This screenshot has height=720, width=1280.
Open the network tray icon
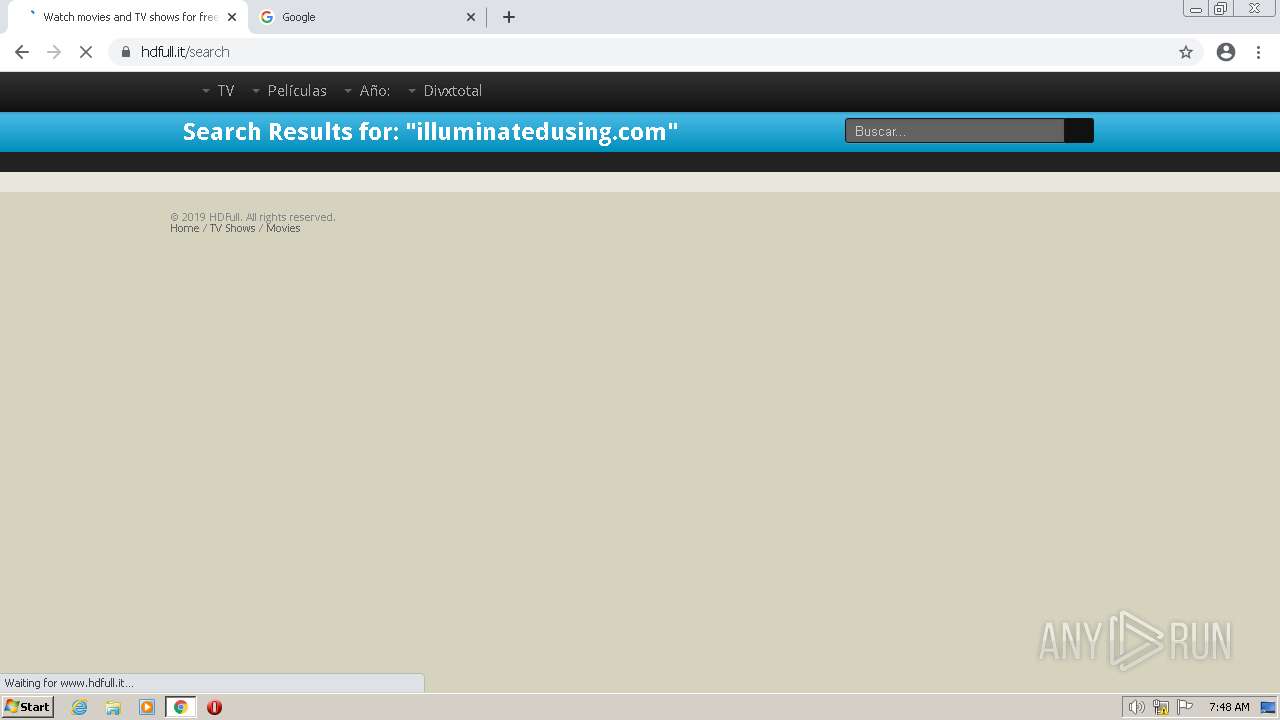pos(1161,707)
